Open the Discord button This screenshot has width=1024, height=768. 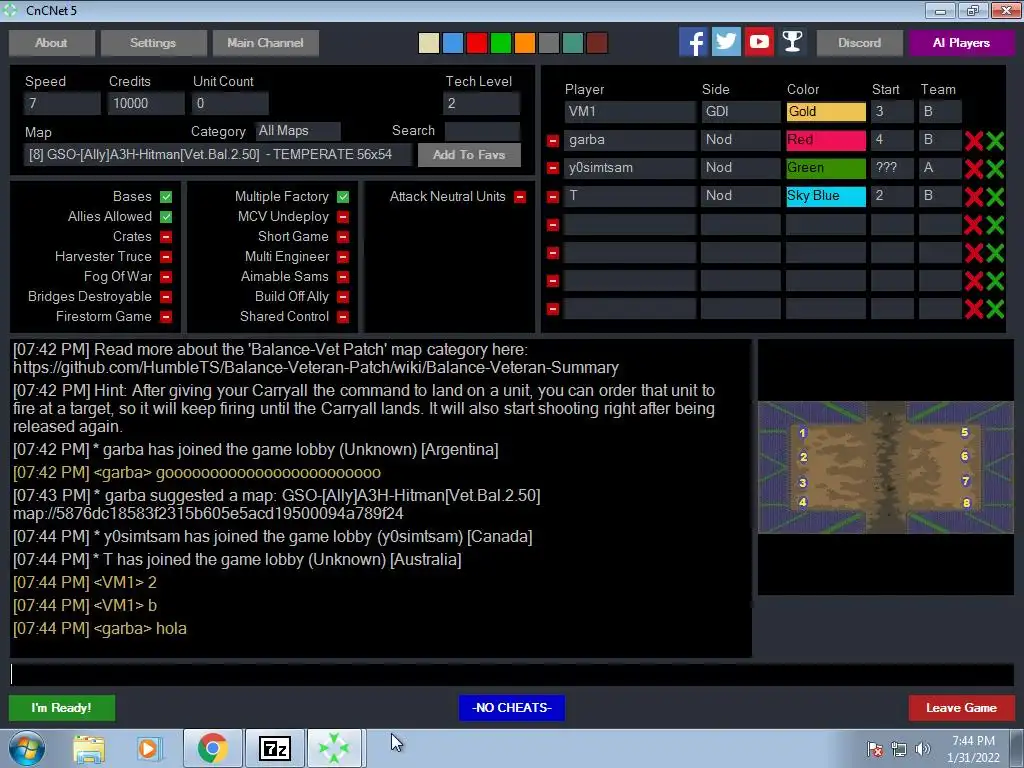click(859, 42)
